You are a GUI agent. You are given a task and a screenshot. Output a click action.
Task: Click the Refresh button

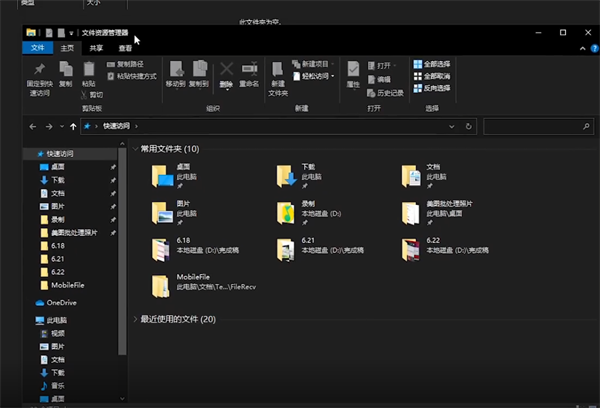click(x=468, y=126)
